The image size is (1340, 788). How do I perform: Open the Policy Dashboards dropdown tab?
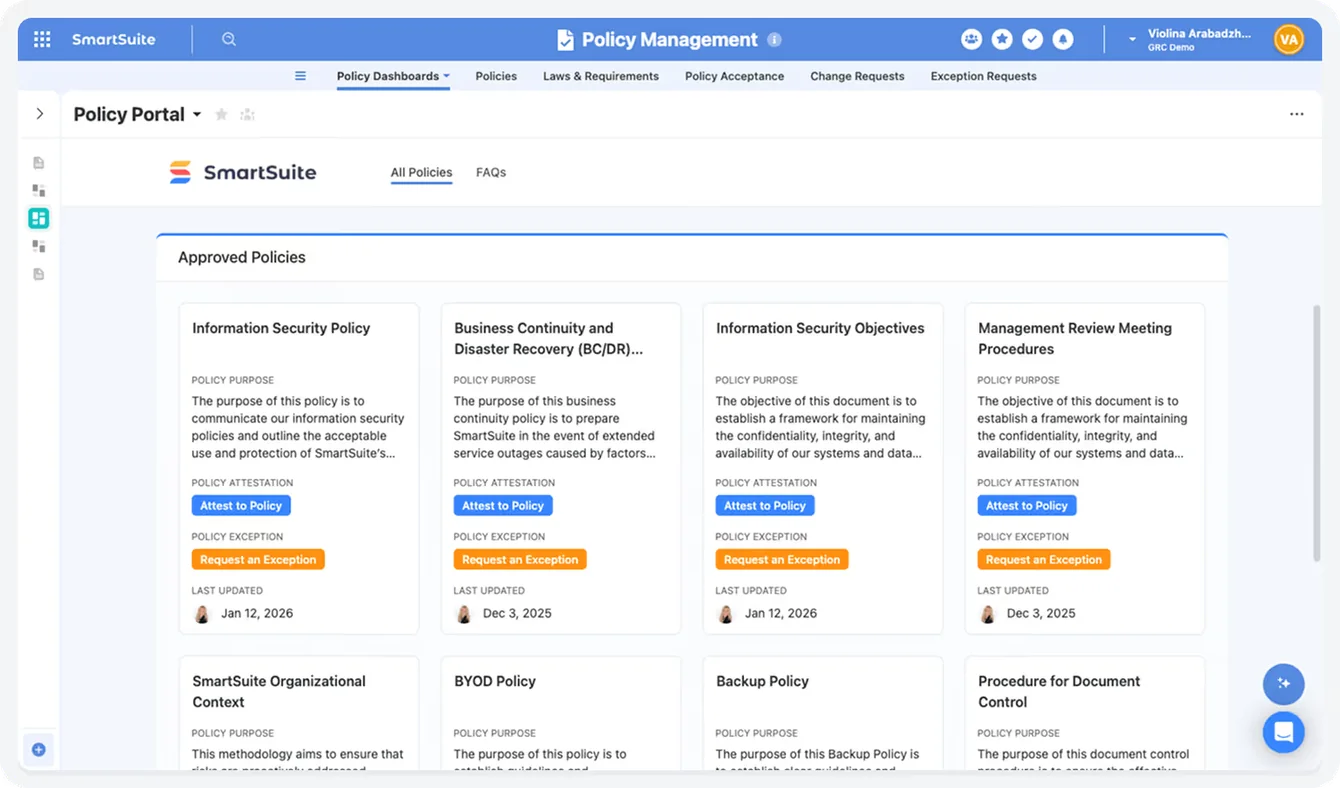click(393, 76)
